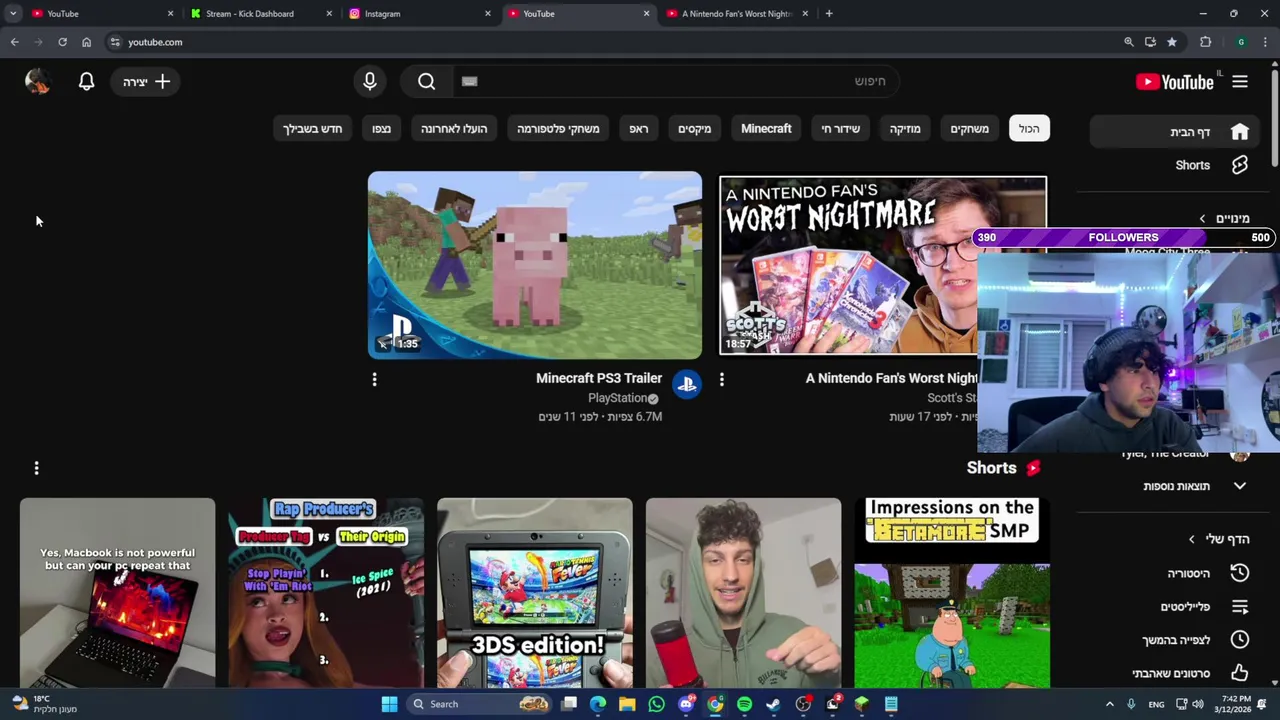Open the PlayStation channel name link
Screen dimensions: 1280x720
pos(617,398)
